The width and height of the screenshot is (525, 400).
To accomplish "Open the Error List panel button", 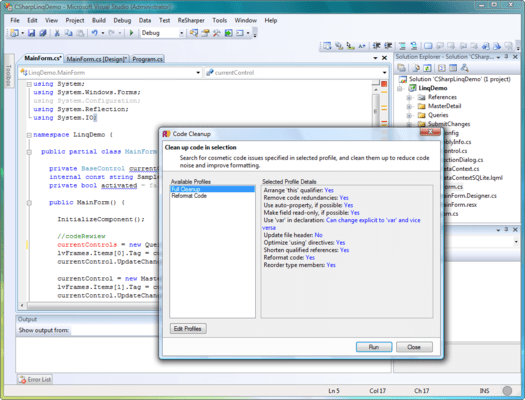I will pos(35,380).
